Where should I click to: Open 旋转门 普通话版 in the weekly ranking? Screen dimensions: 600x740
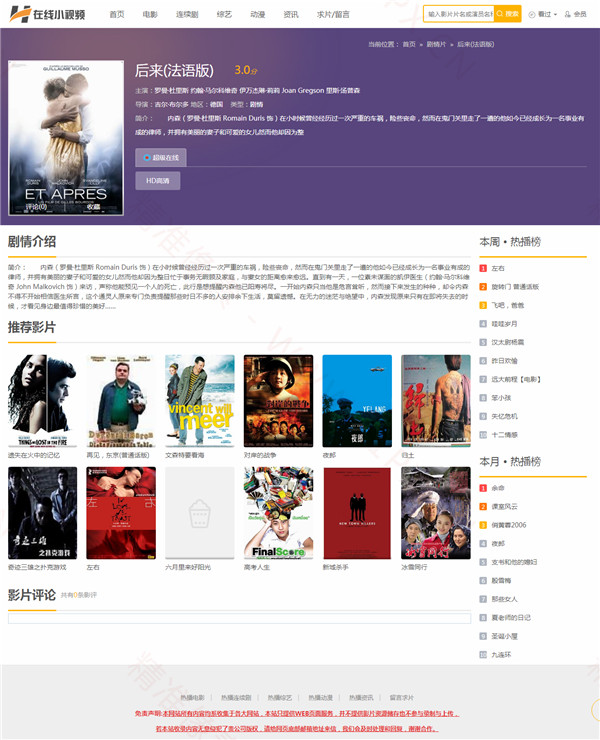coord(514,286)
